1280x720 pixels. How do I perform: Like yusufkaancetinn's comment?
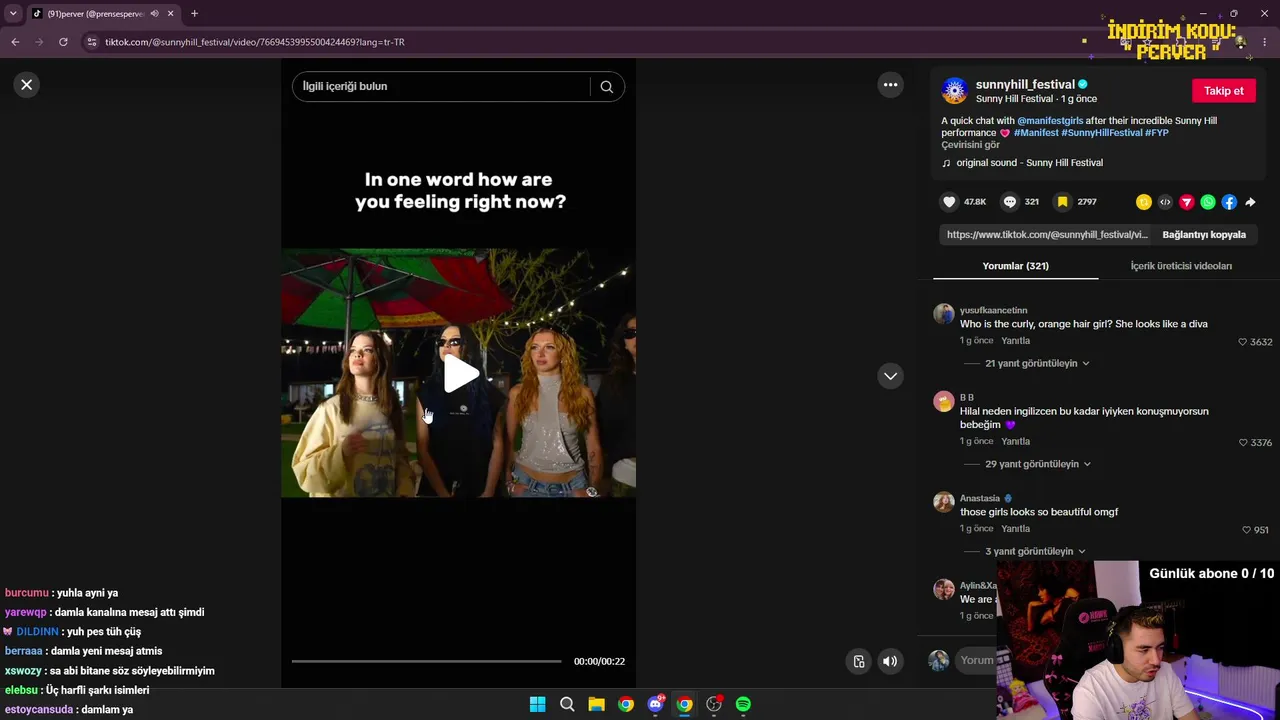click(1243, 342)
